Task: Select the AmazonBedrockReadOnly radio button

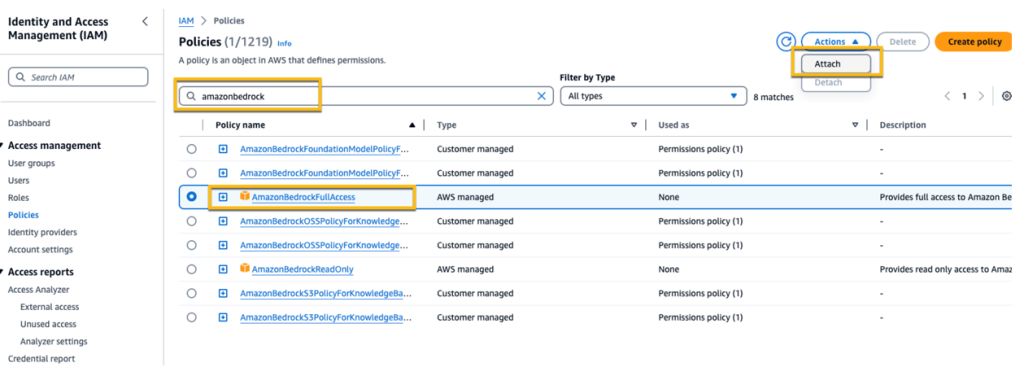Action: (191, 269)
